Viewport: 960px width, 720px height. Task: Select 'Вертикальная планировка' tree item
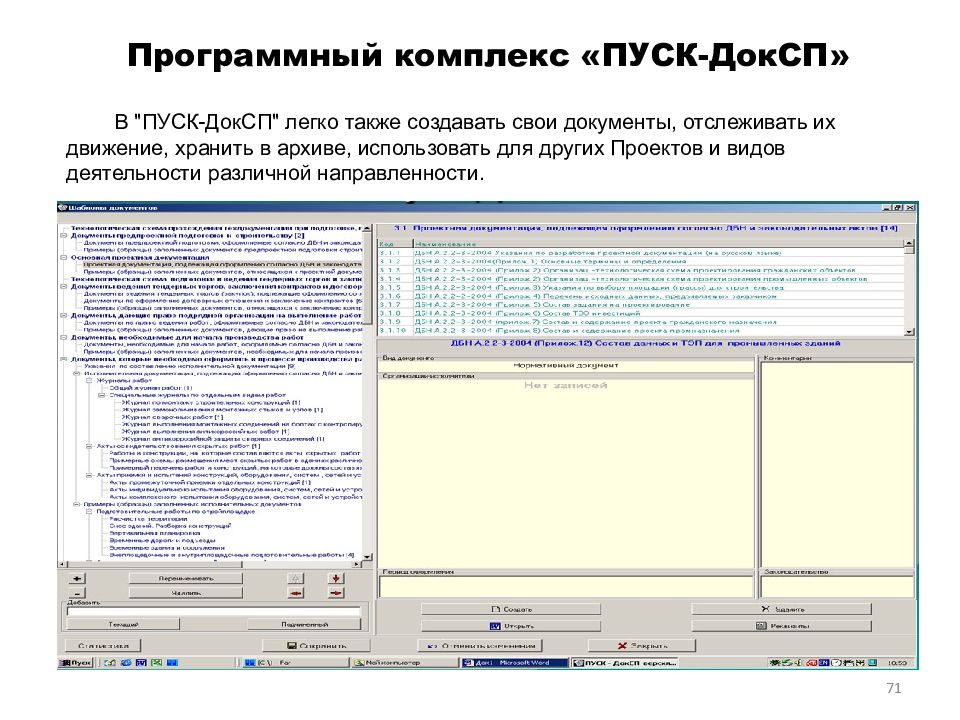[154, 533]
